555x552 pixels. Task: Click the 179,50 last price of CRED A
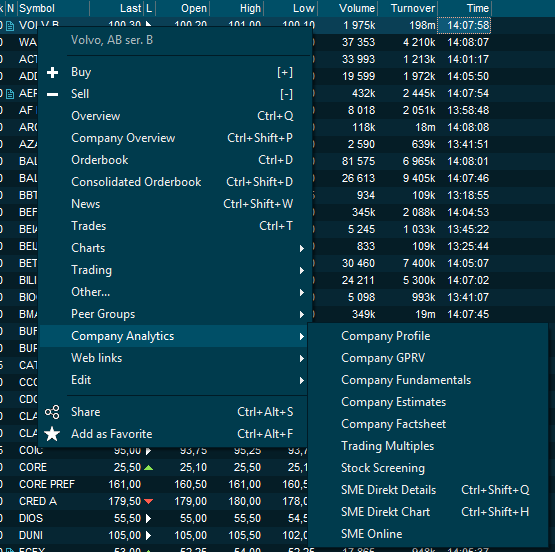(125, 501)
